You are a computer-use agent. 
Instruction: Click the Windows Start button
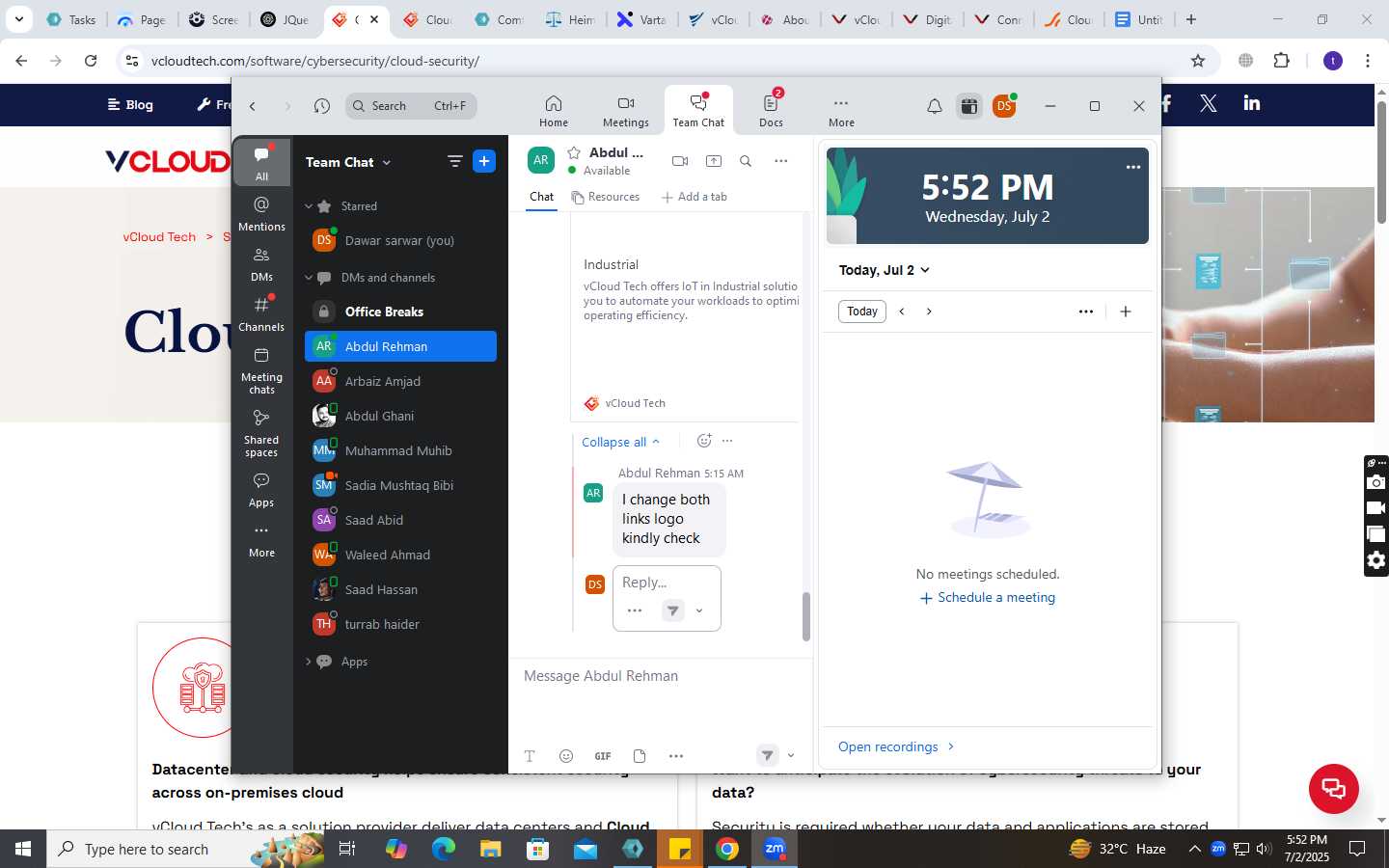tap(23, 849)
